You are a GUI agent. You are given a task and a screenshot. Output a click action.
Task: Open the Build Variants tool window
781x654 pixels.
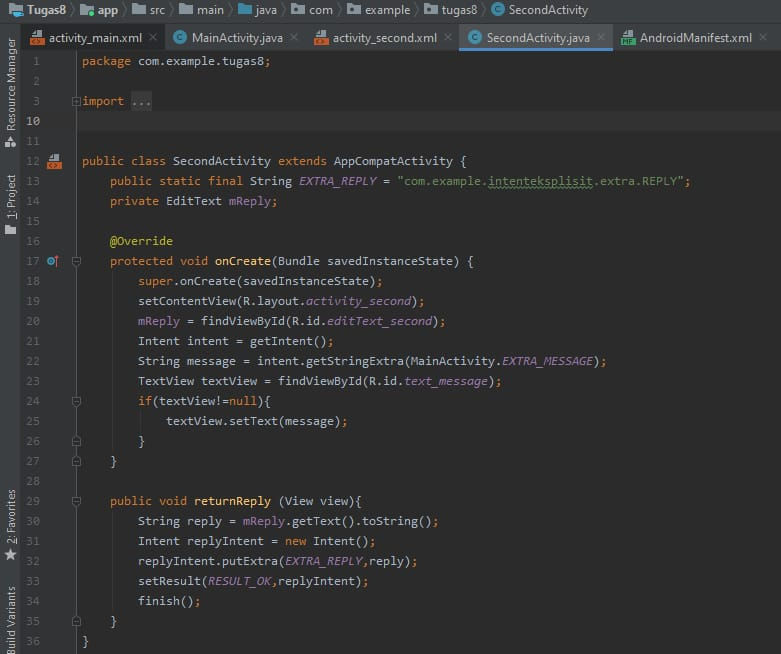(10, 619)
